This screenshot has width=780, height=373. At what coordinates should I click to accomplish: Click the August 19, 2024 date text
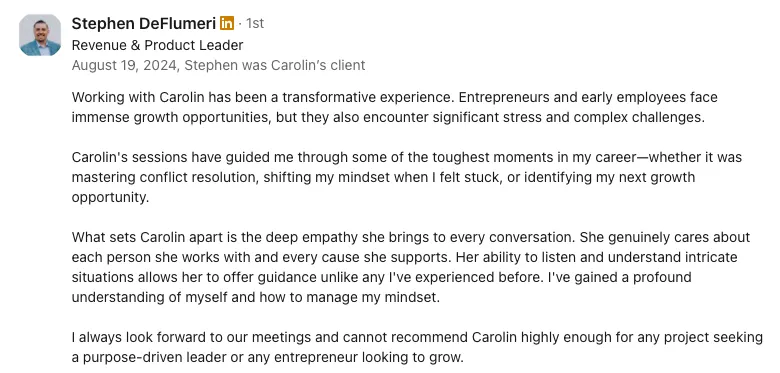tap(125, 65)
